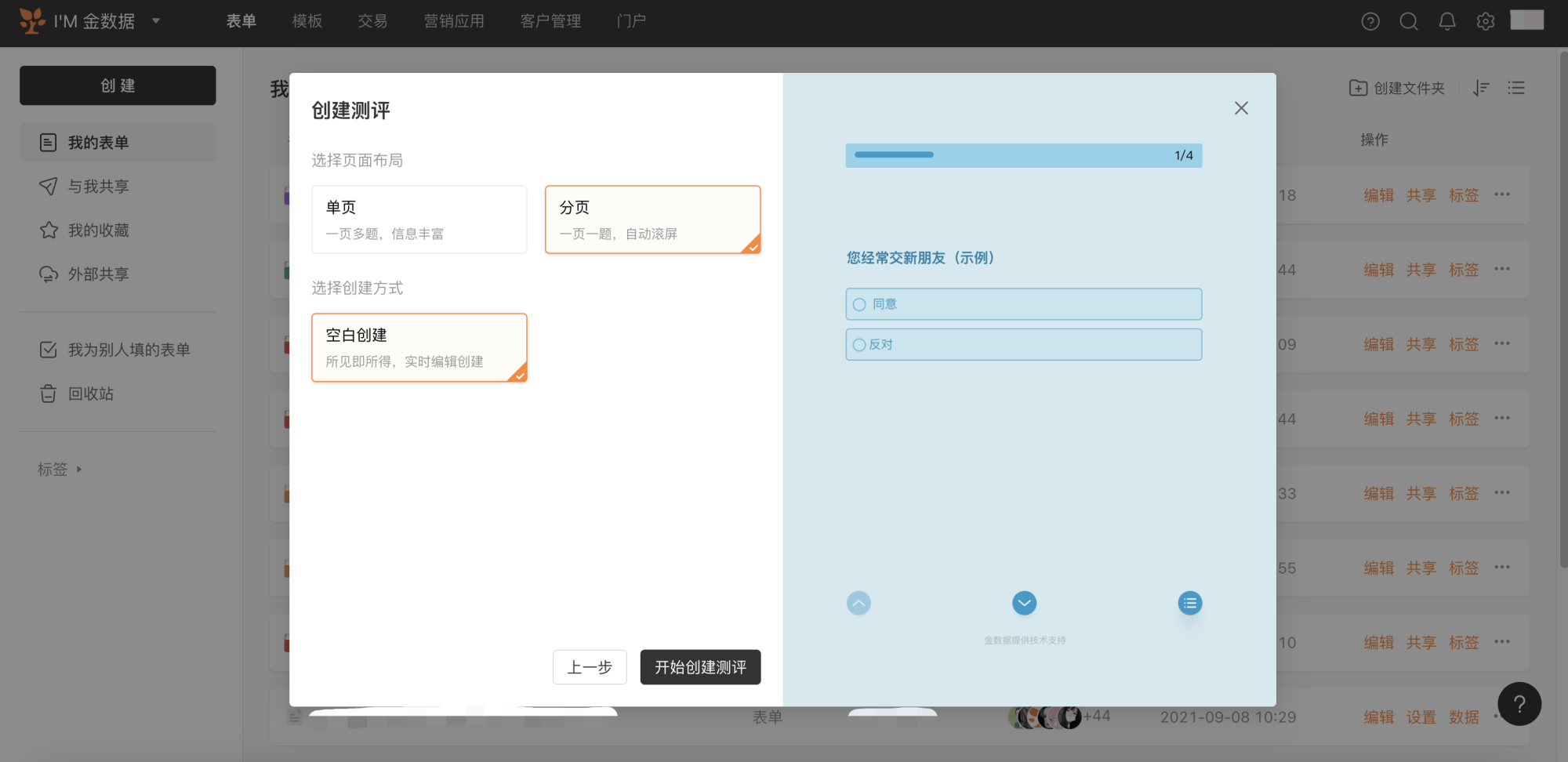This screenshot has width=1568, height=762.
Task: Open more options in the row ending 33
Action: click(1502, 492)
